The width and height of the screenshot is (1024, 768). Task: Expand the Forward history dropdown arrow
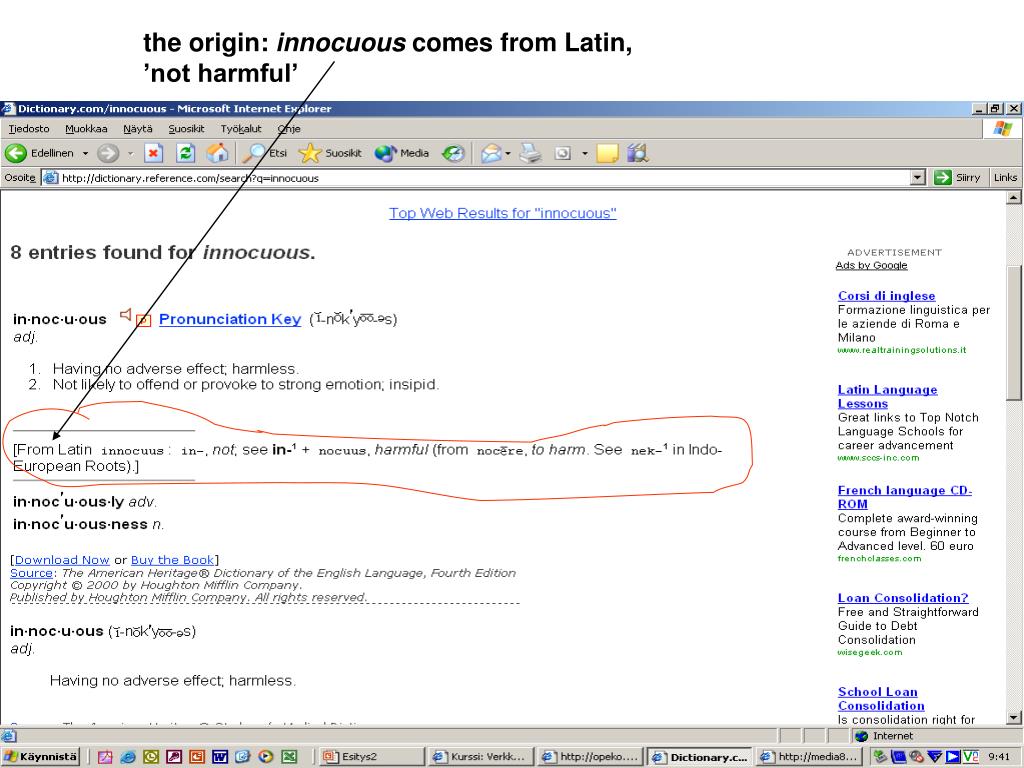click(130, 153)
